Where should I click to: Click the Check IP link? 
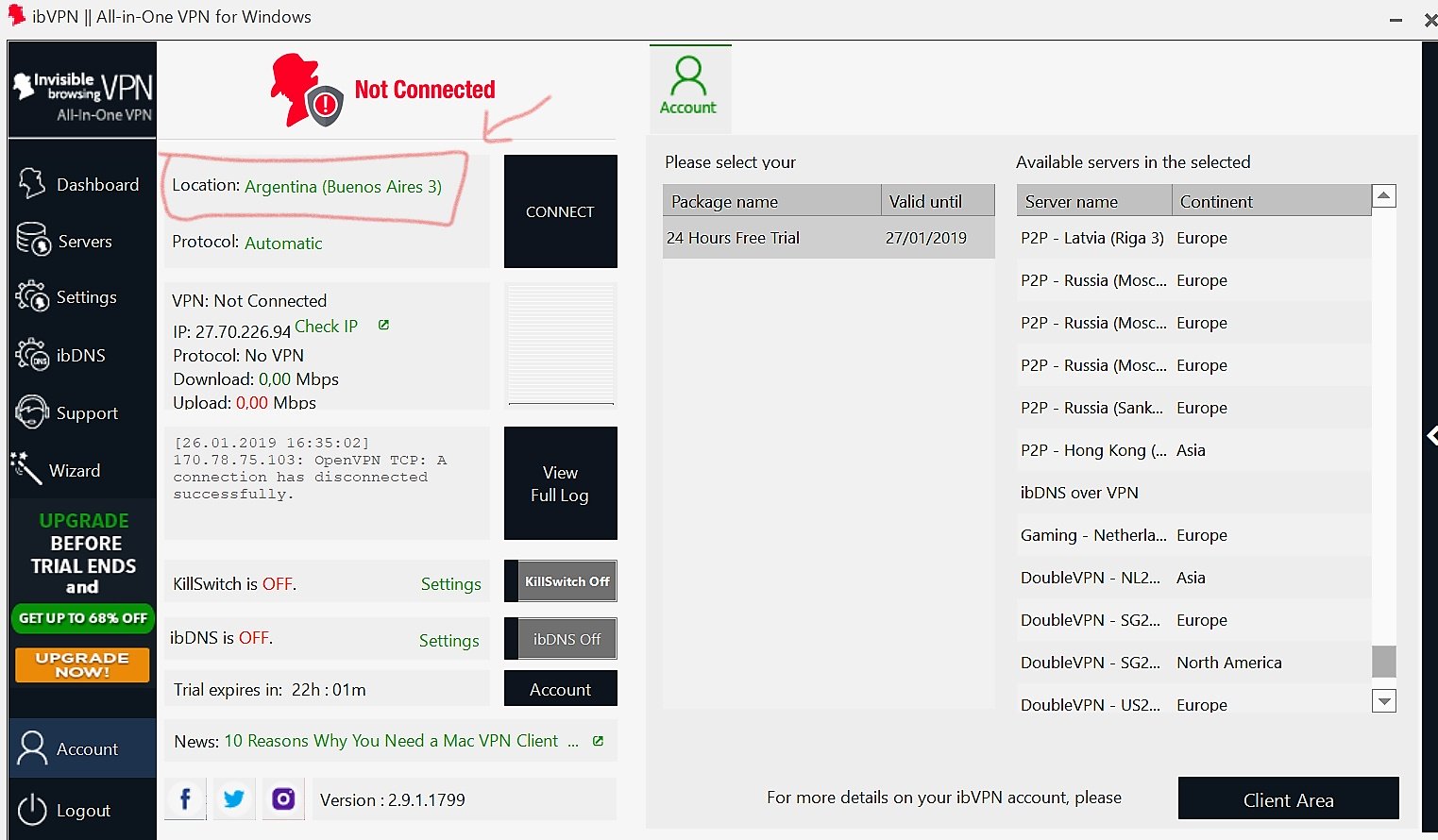click(x=326, y=326)
